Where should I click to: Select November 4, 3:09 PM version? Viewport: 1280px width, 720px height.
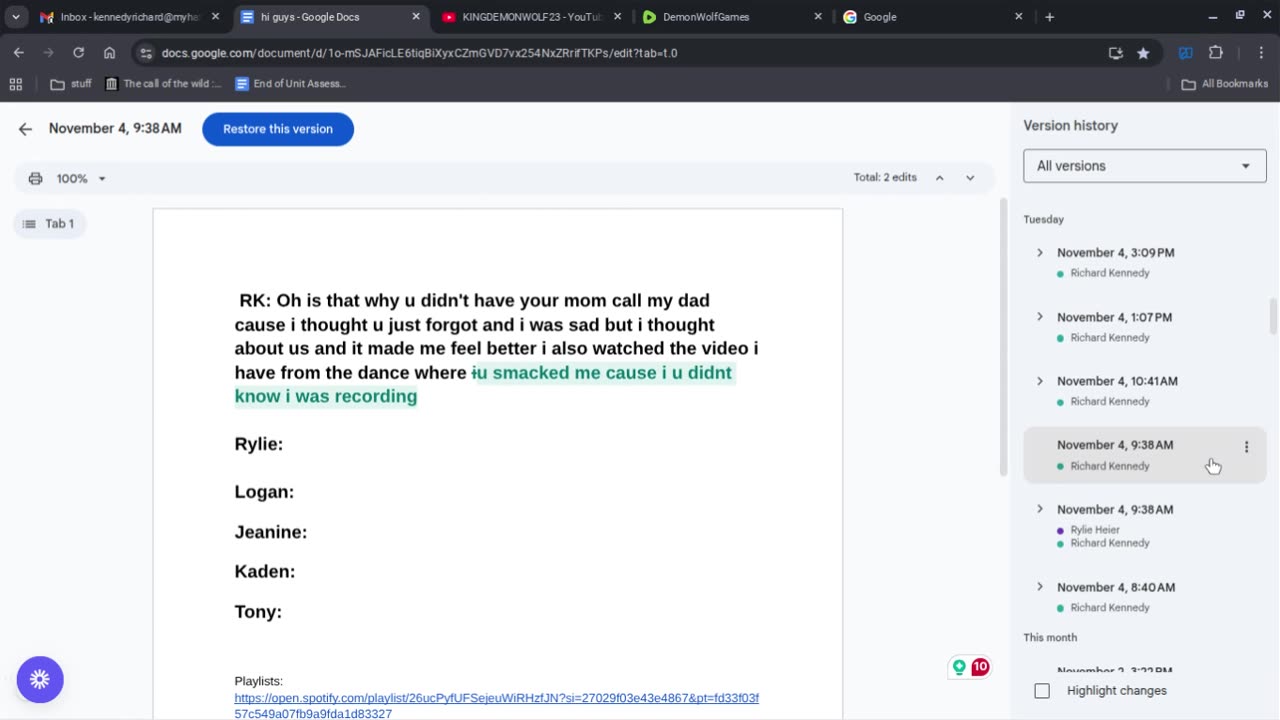1144,262
